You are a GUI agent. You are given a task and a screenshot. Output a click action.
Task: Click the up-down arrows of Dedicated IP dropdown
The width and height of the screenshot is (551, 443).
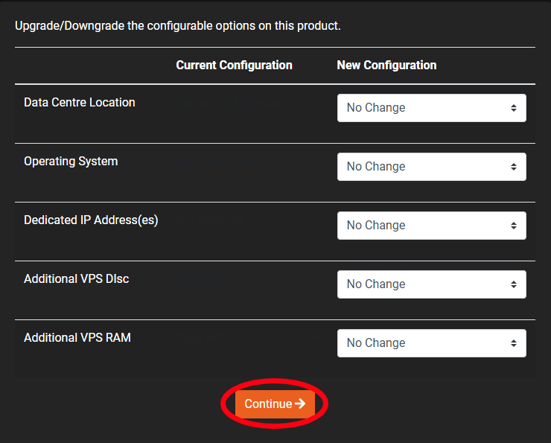pos(513,226)
